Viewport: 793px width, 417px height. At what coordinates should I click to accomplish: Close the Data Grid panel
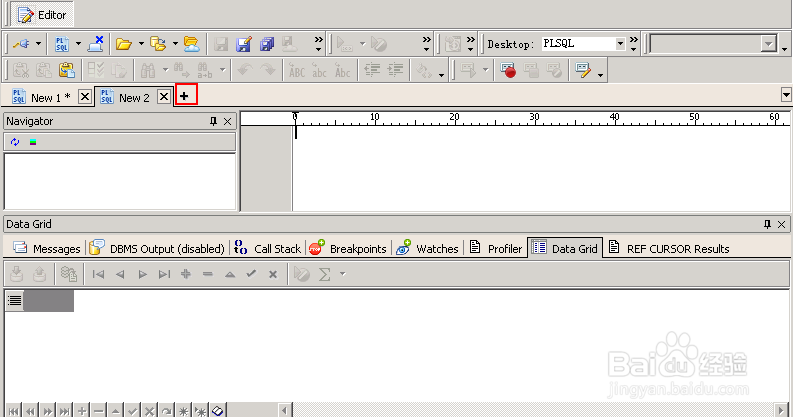pos(781,224)
